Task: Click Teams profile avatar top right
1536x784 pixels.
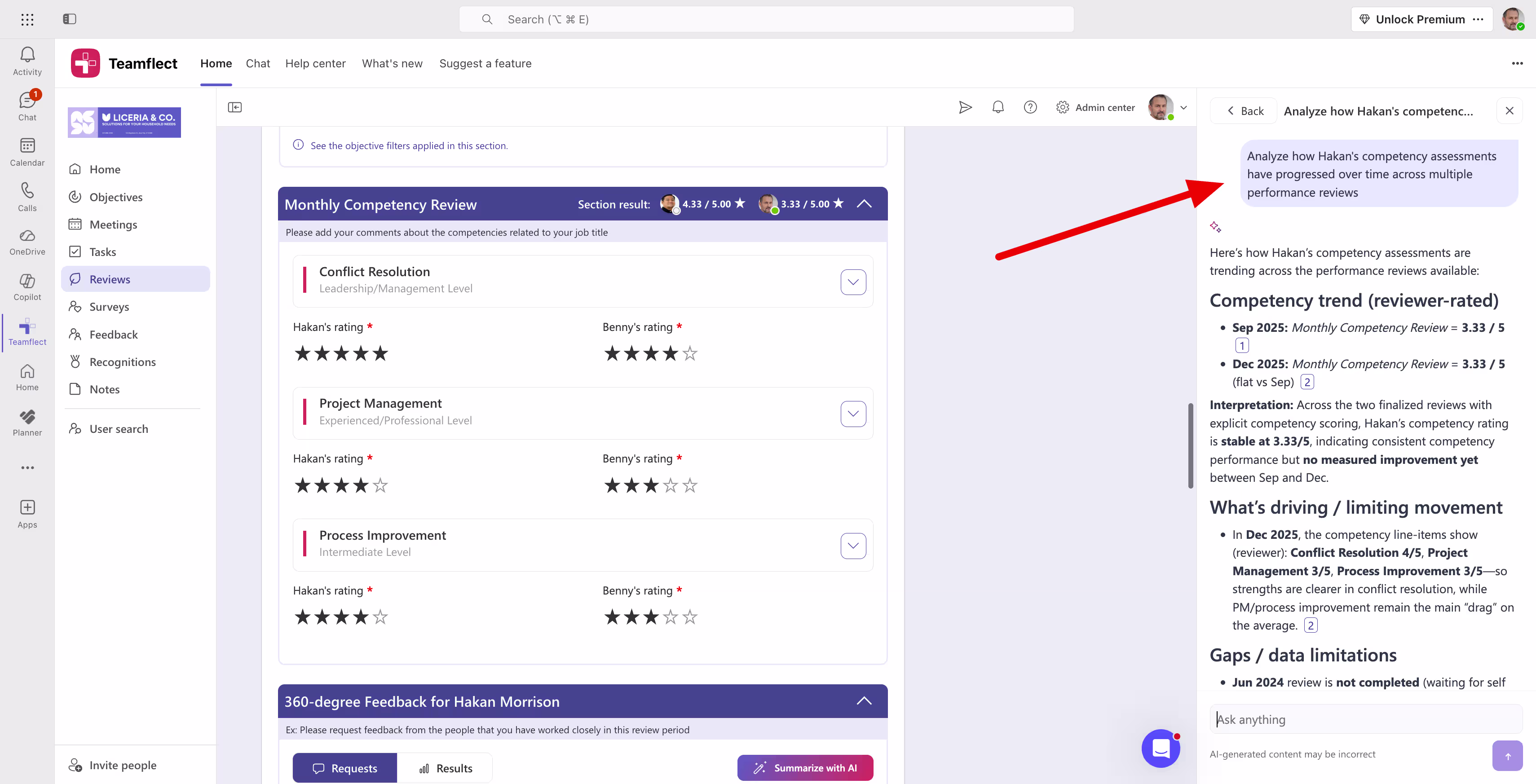Action: 1514,19
